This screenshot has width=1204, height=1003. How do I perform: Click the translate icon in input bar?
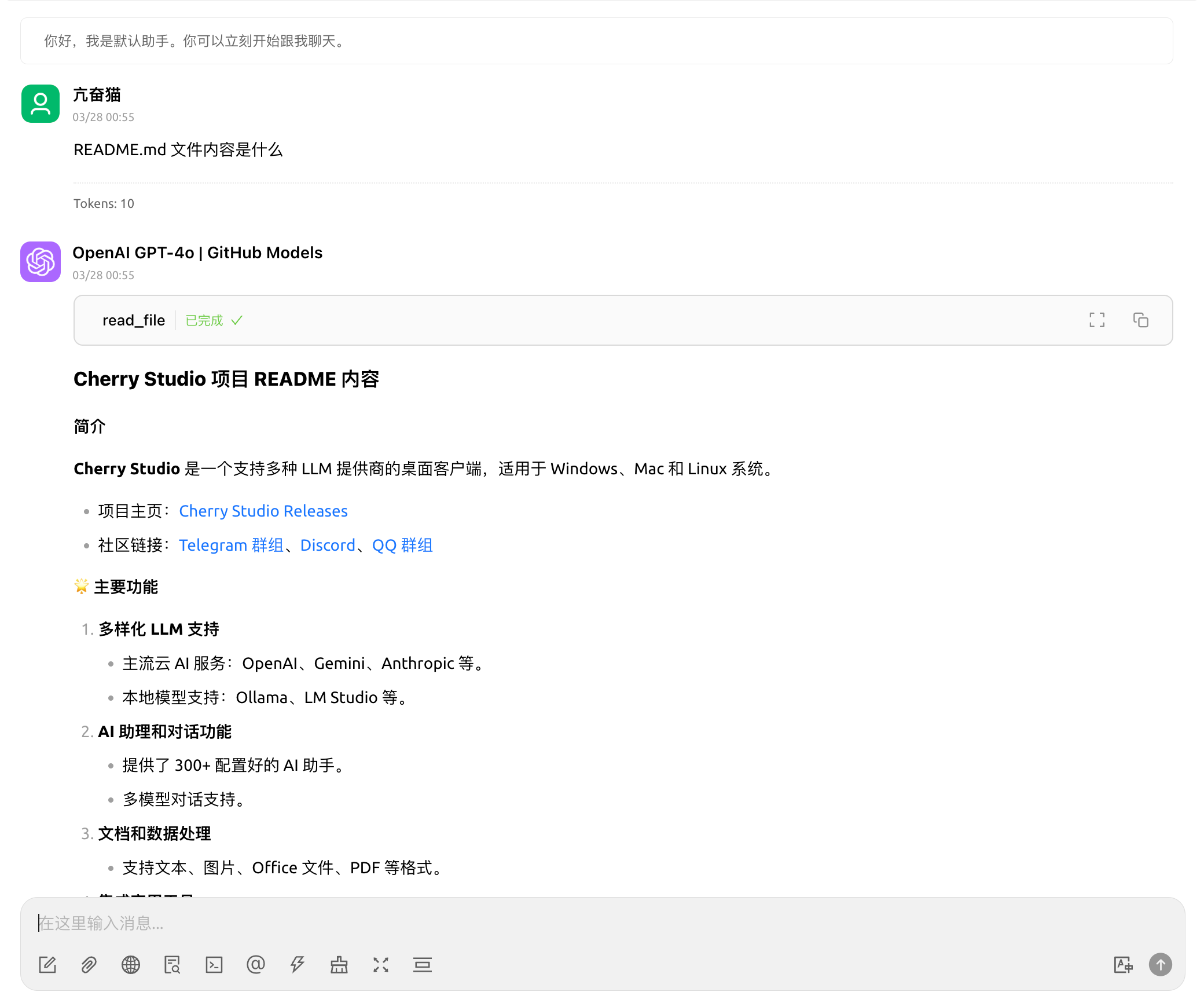pyautogui.click(x=1123, y=965)
